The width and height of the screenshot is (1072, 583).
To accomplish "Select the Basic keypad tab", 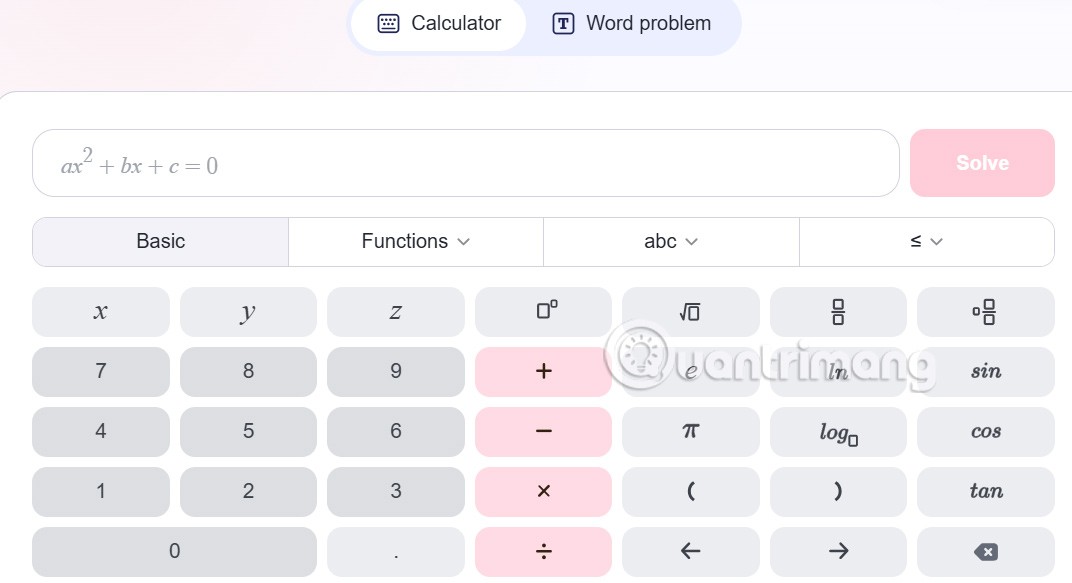I will click(161, 241).
